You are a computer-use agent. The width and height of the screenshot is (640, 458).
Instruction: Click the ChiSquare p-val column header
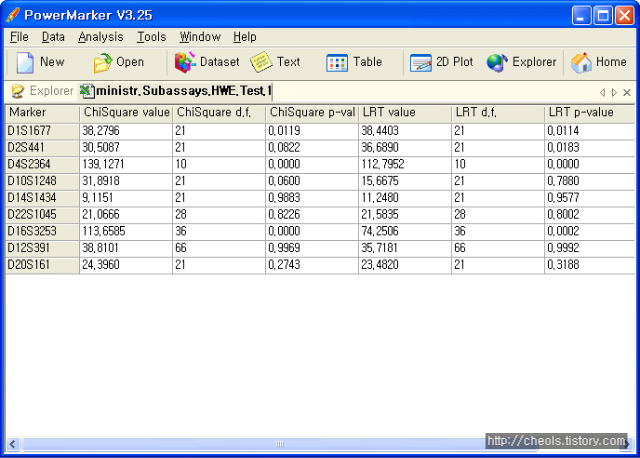pos(312,113)
